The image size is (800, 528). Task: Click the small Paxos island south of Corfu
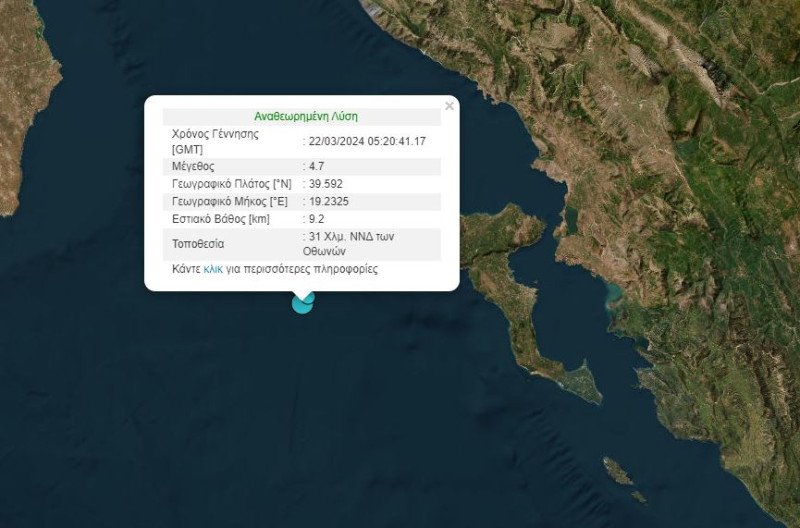click(616, 471)
